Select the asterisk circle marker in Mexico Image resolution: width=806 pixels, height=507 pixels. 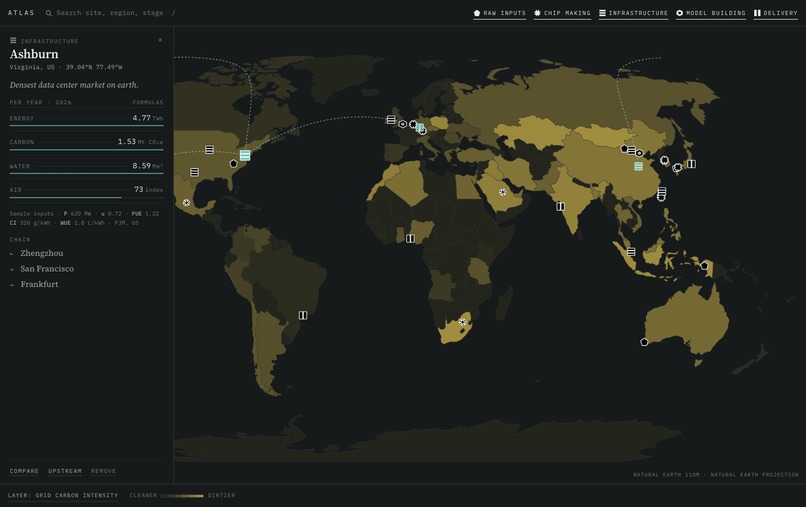pos(186,203)
